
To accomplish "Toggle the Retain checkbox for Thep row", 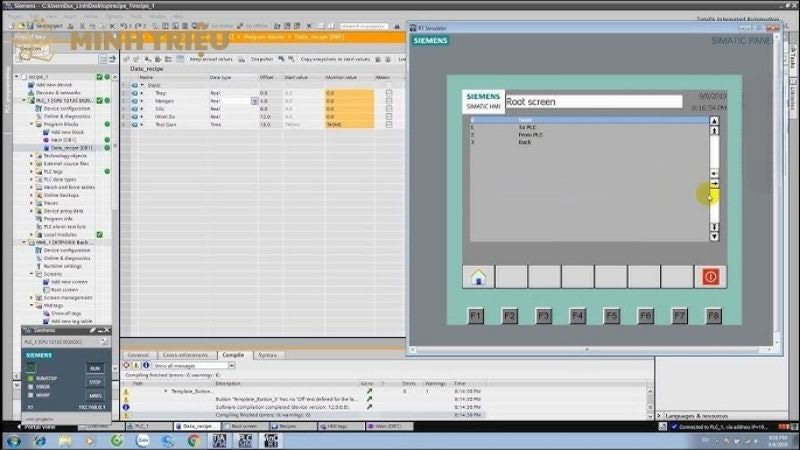I will click(x=389, y=93).
